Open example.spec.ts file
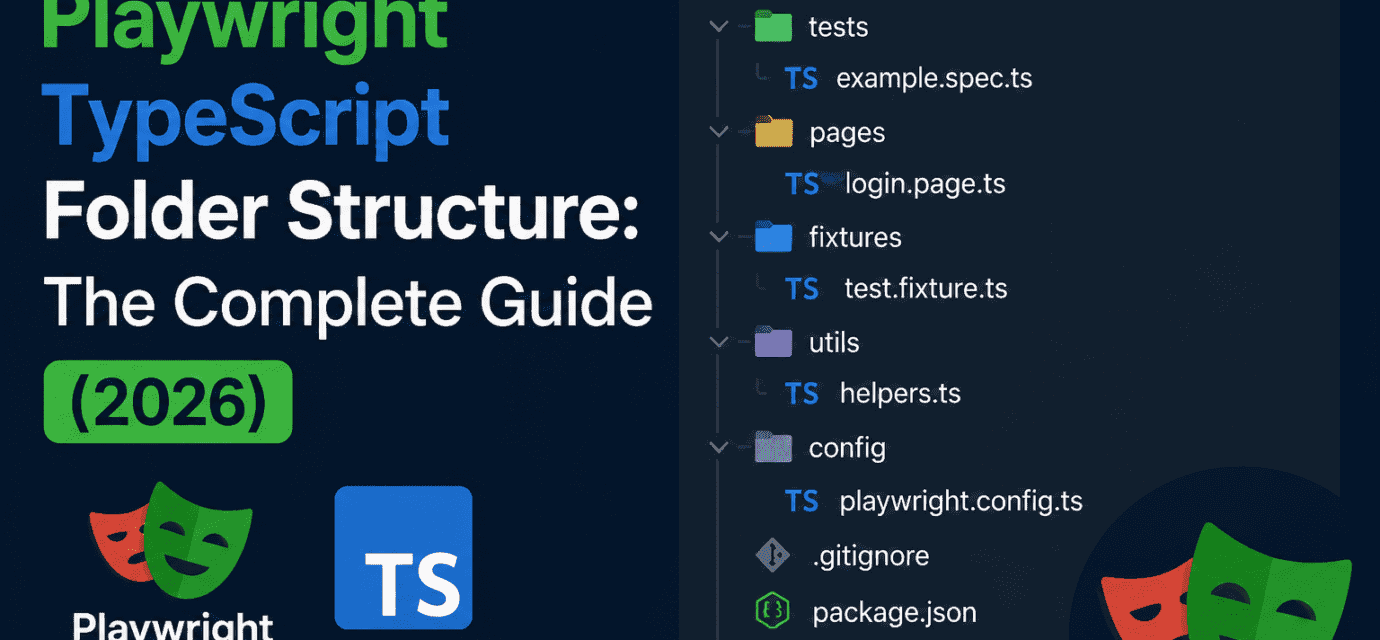 [x=934, y=79]
